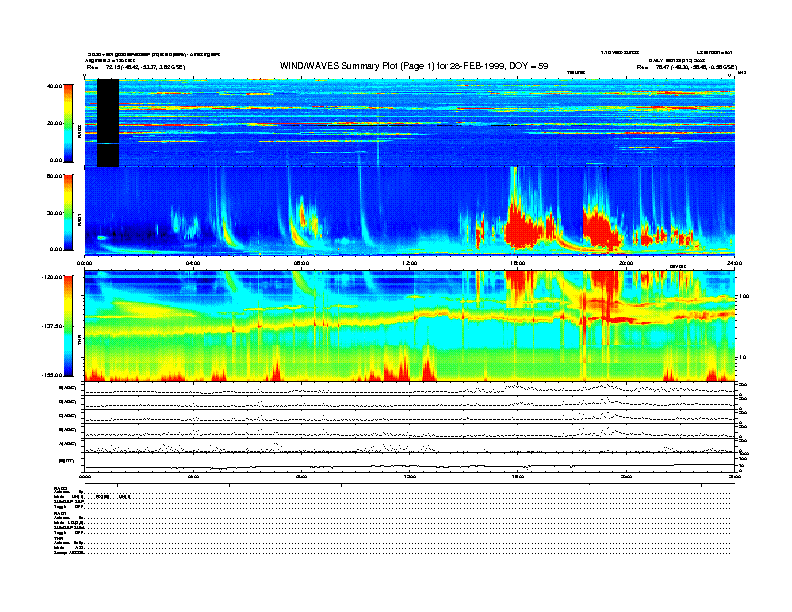The height and width of the screenshot is (612, 792).
Task: Click the 04:00 tick label below RAD1 panel
Action: (x=193, y=263)
